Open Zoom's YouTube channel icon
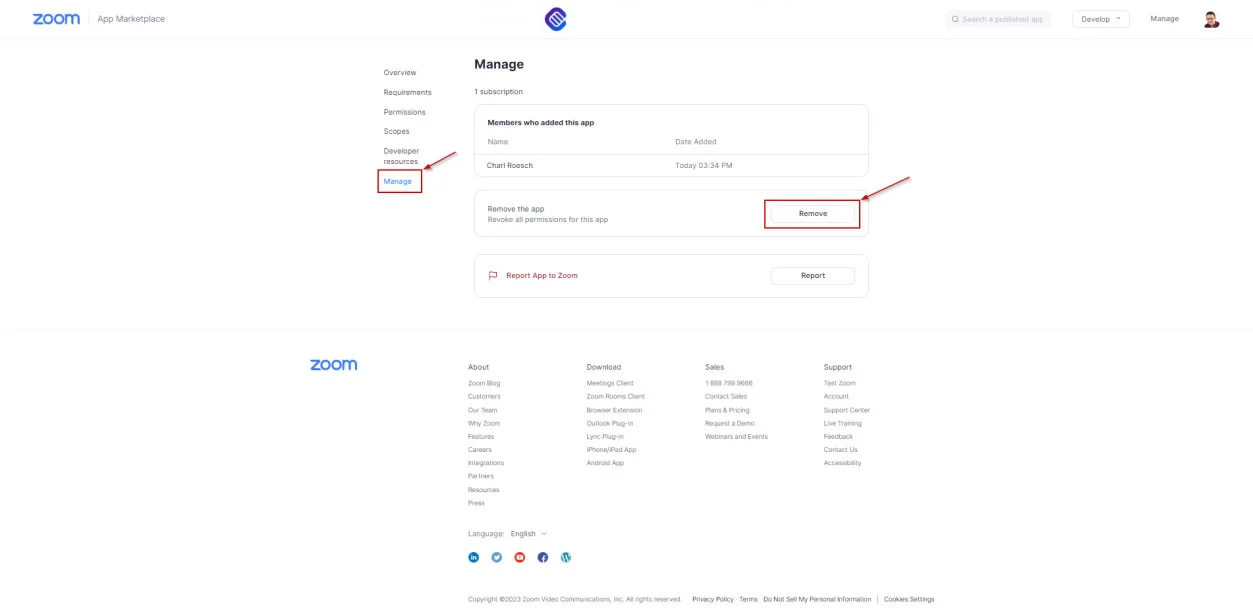 tap(520, 557)
